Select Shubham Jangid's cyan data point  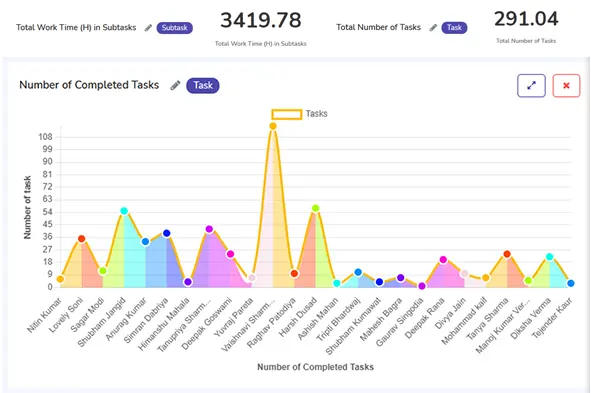(124, 211)
